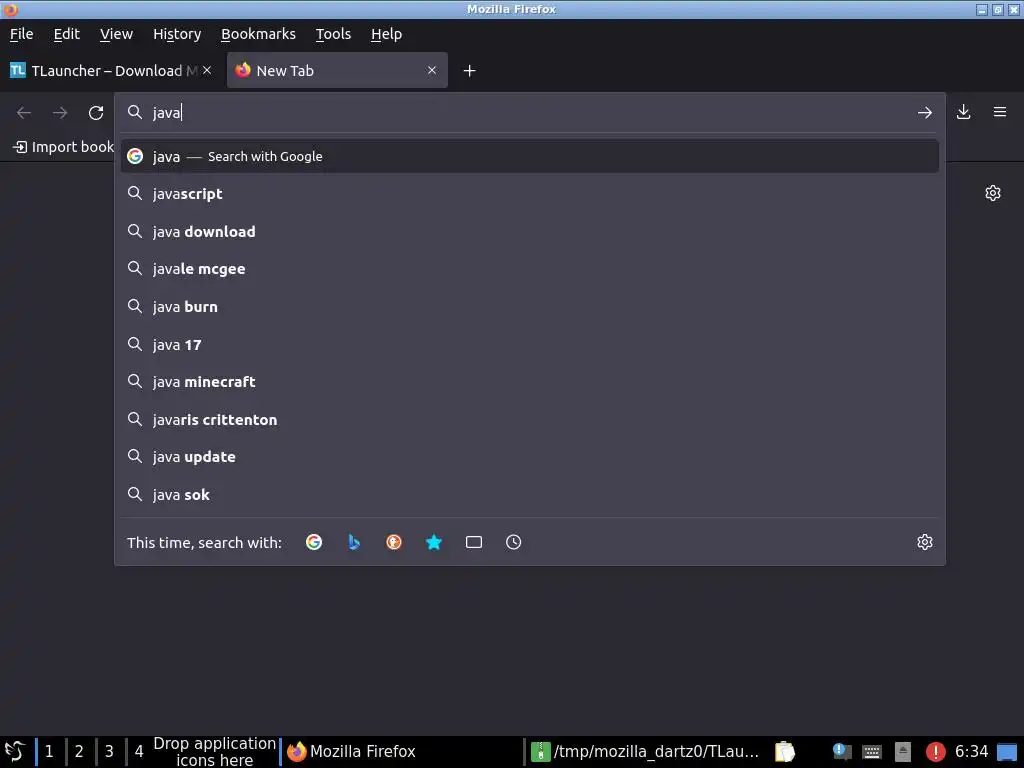
Task: Choose the 'javascript' suggestion
Action: 530,194
